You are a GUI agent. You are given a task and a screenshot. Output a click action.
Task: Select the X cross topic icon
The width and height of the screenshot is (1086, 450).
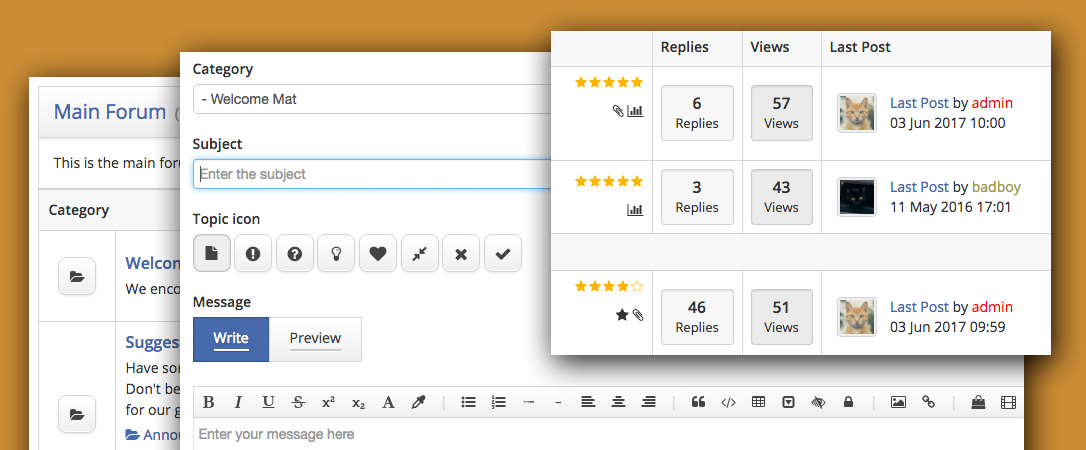pyautogui.click(x=461, y=253)
